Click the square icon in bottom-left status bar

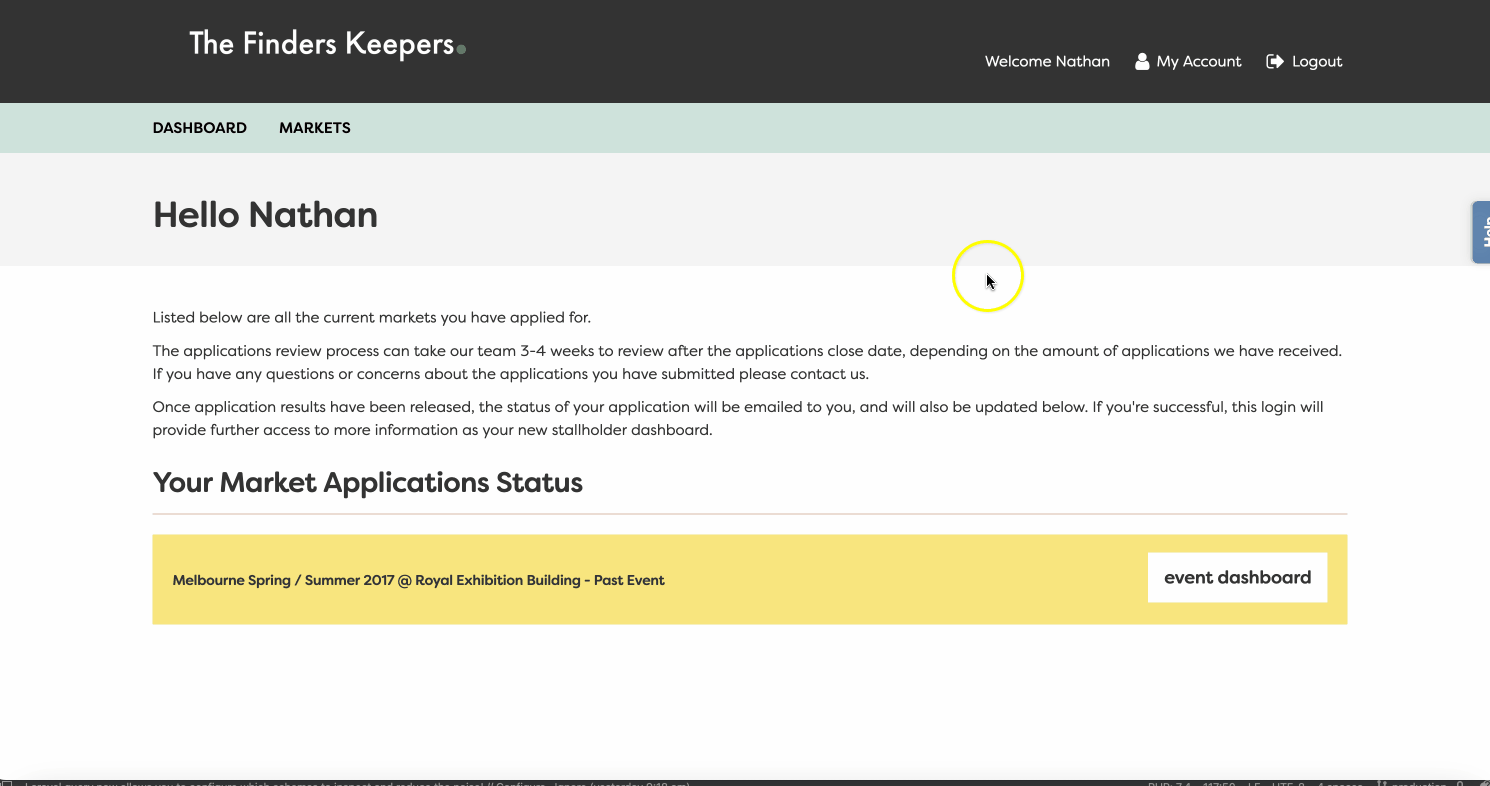pyautogui.click(x=7, y=782)
